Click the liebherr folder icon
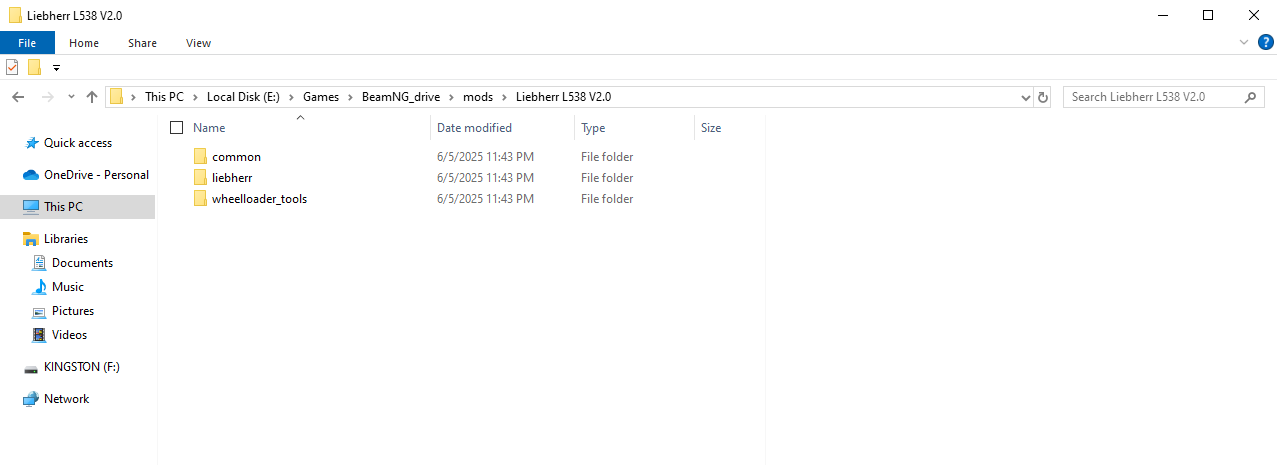The image size is (1278, 465). (x=200, y=178)
